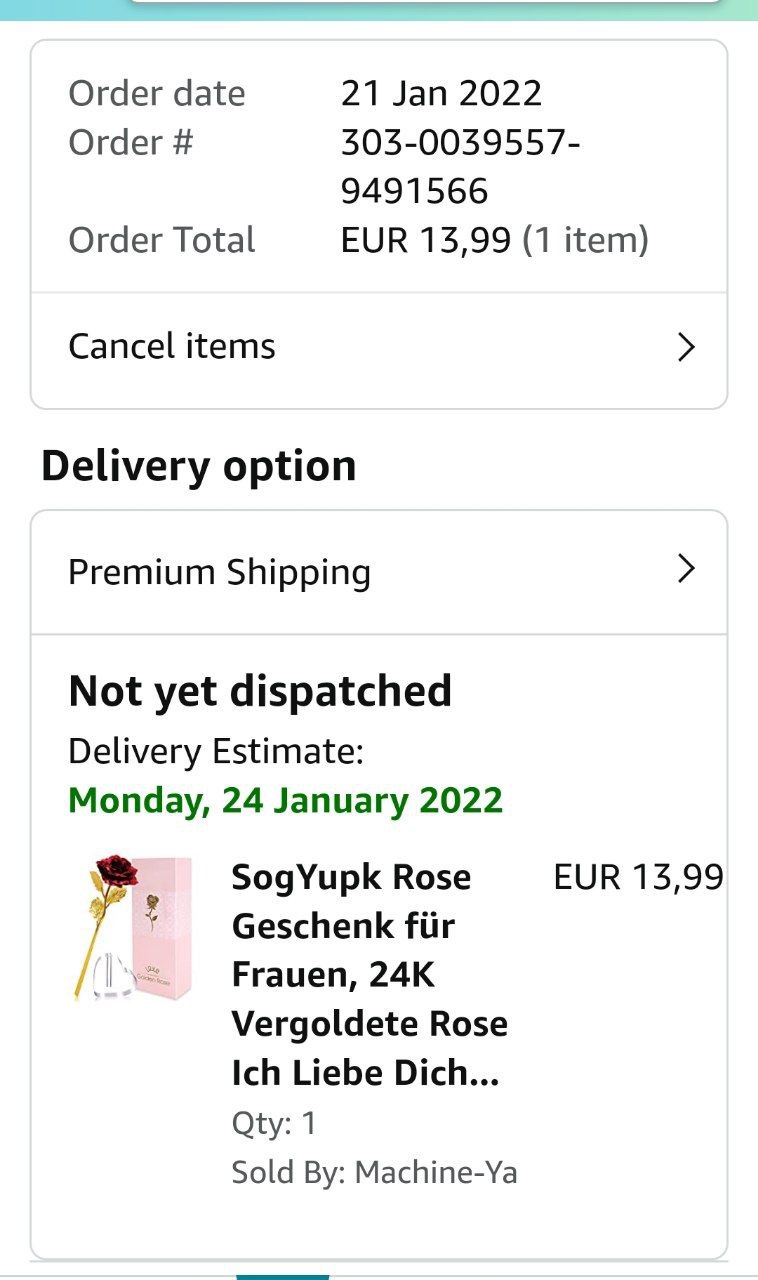Tap the chevron arrow beside Cancel items

pyautogui.click(x=686, y=347)
